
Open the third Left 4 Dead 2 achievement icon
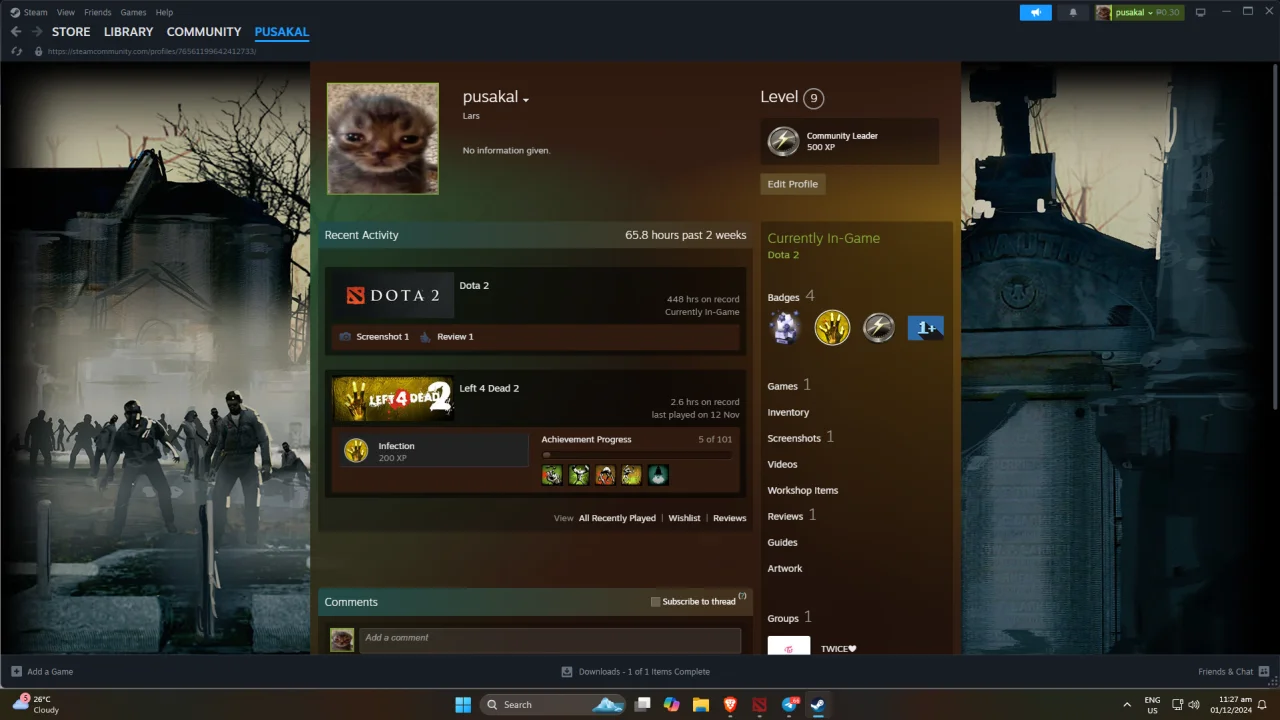[605, 475]
